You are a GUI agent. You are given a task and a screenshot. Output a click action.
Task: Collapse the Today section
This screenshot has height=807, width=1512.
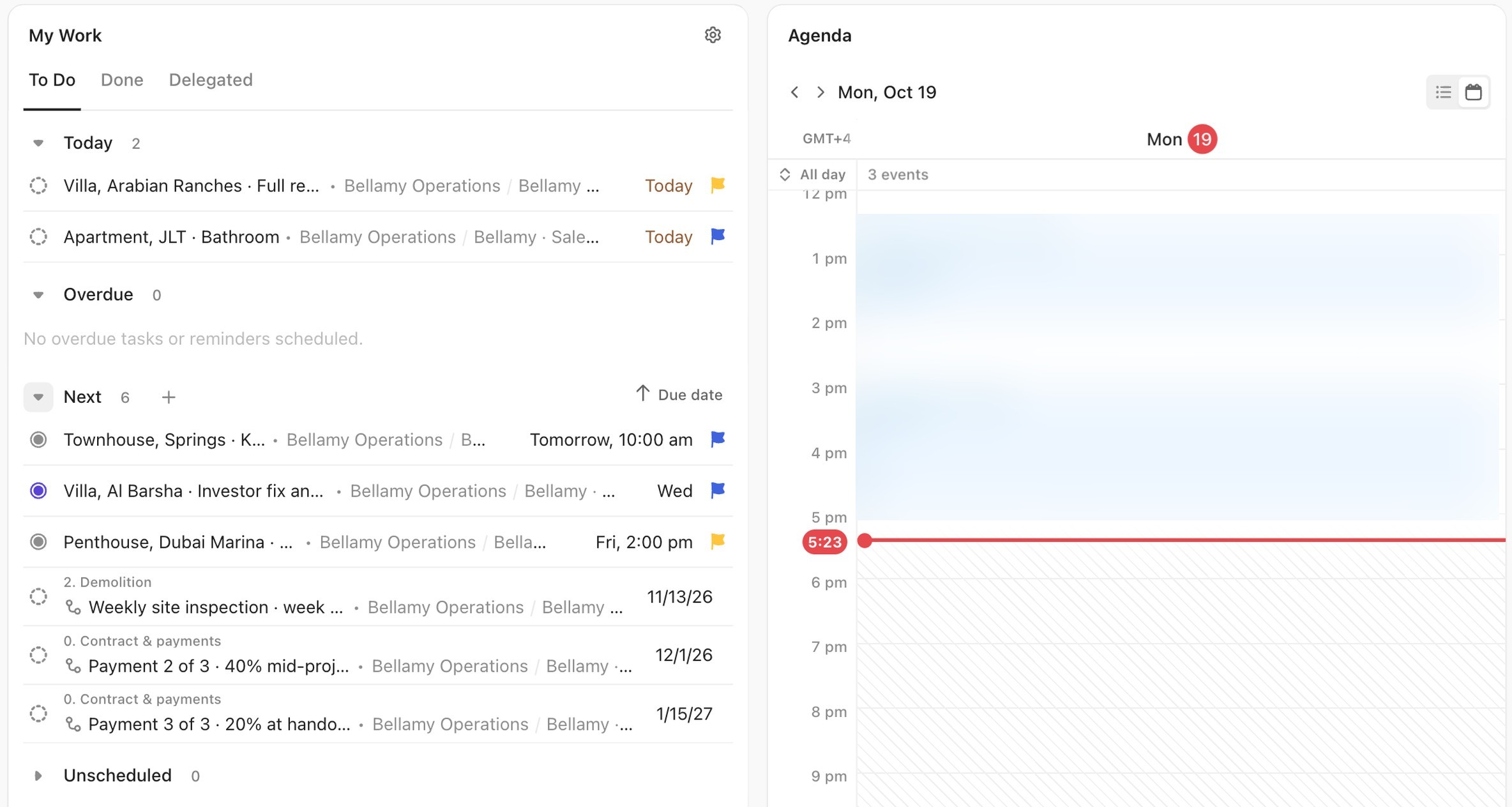point(38,143)
